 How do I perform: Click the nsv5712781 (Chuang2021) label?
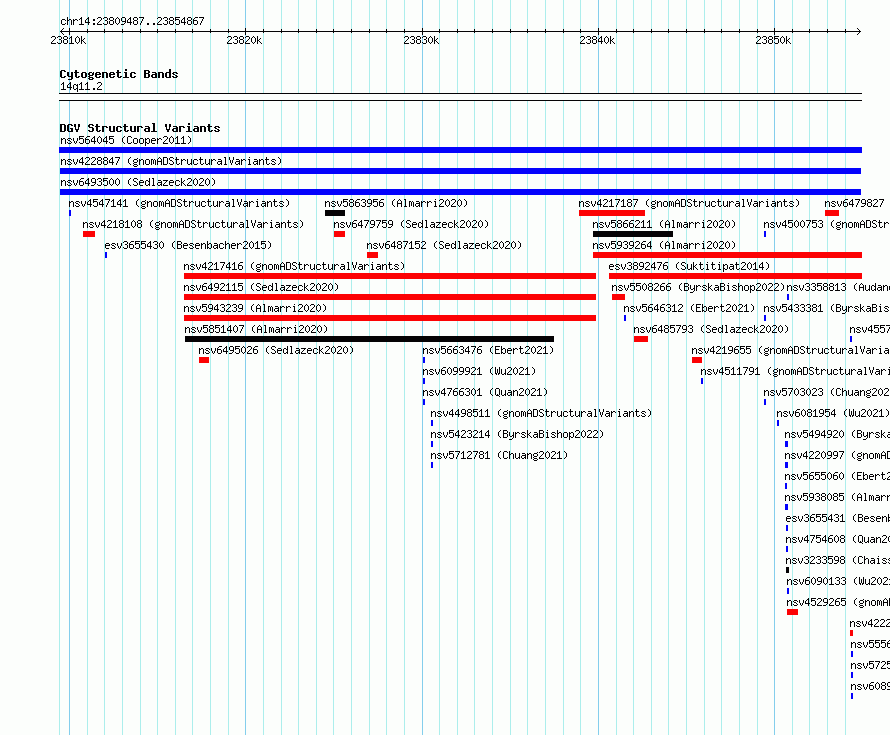pos(499,455)
